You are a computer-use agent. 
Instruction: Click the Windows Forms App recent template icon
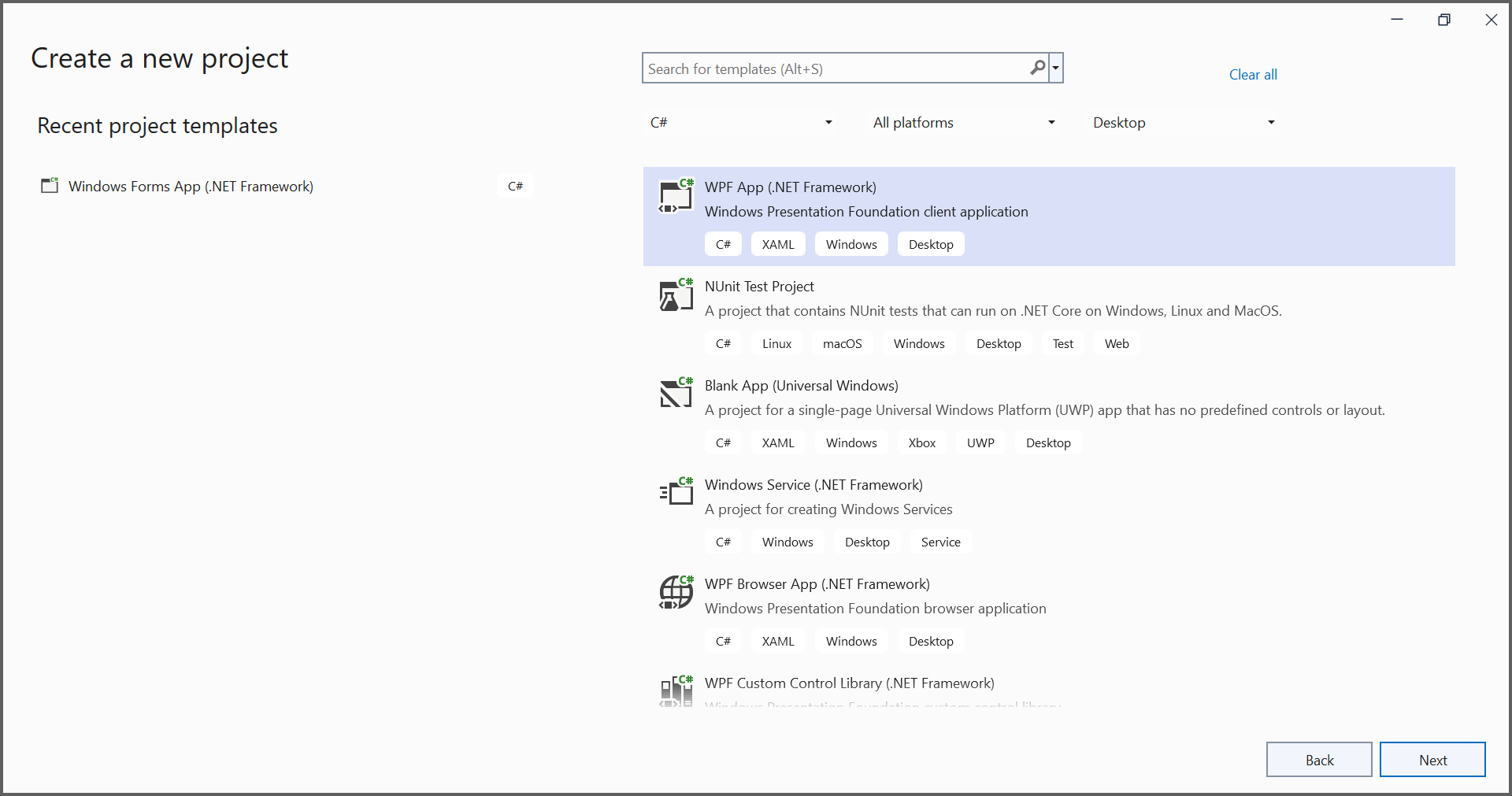(50, 186)
